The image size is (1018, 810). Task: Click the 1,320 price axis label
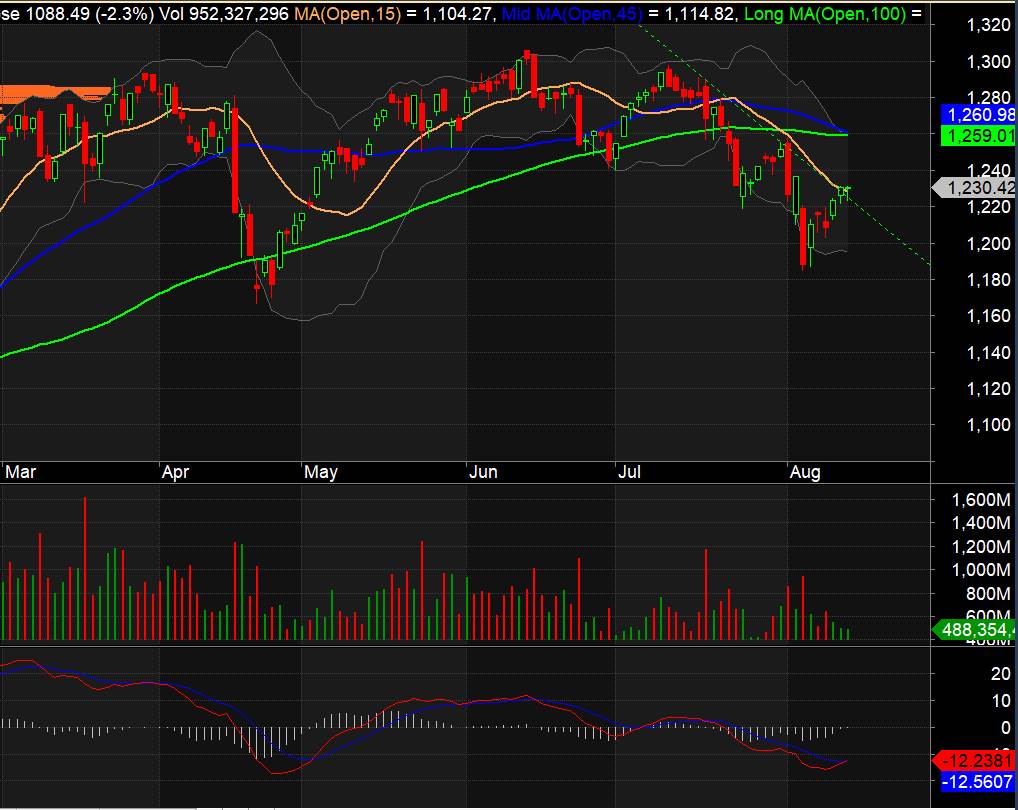988,25
